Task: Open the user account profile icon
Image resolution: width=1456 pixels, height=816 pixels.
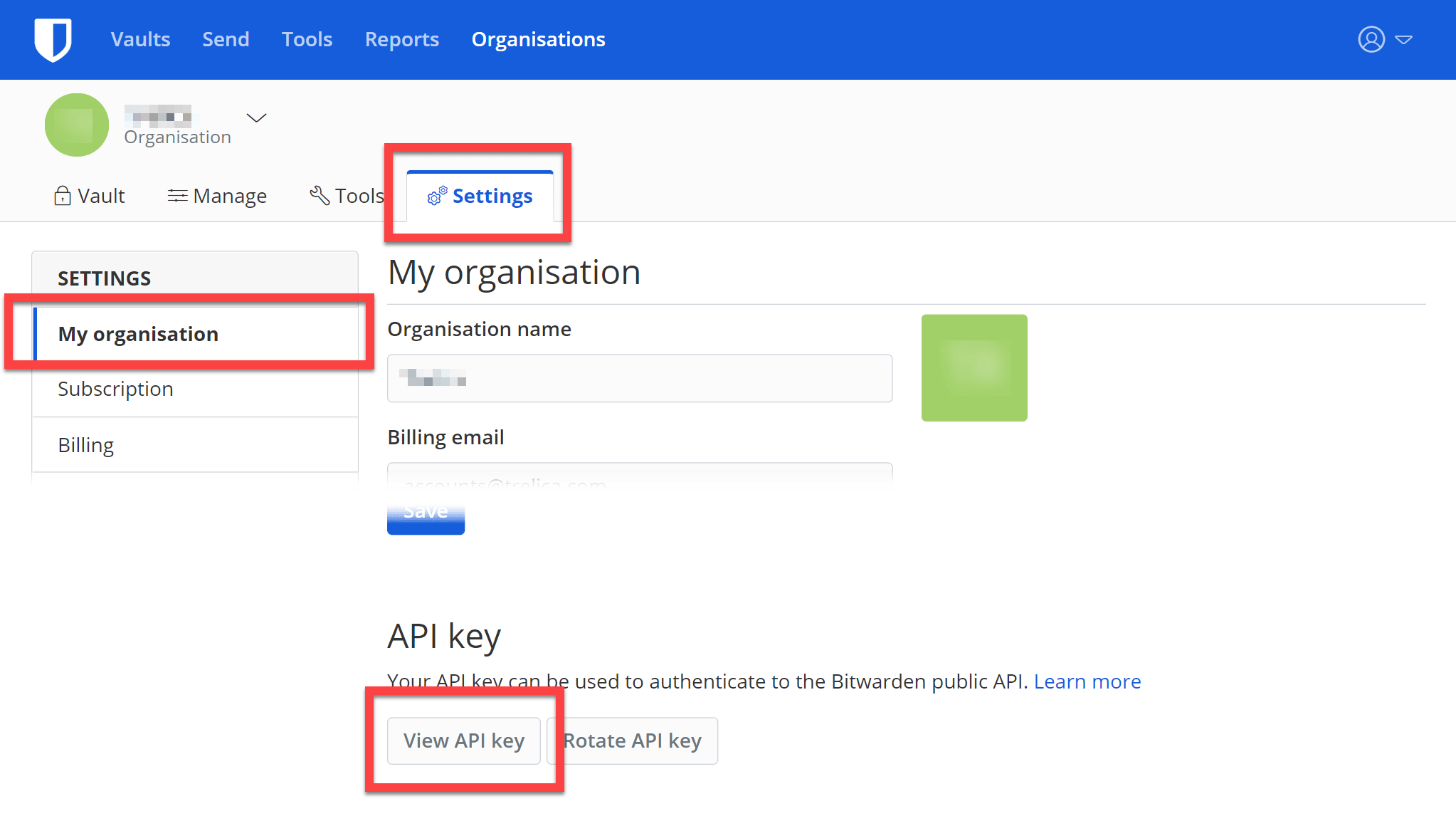Action: click(x=1371, y=39)
